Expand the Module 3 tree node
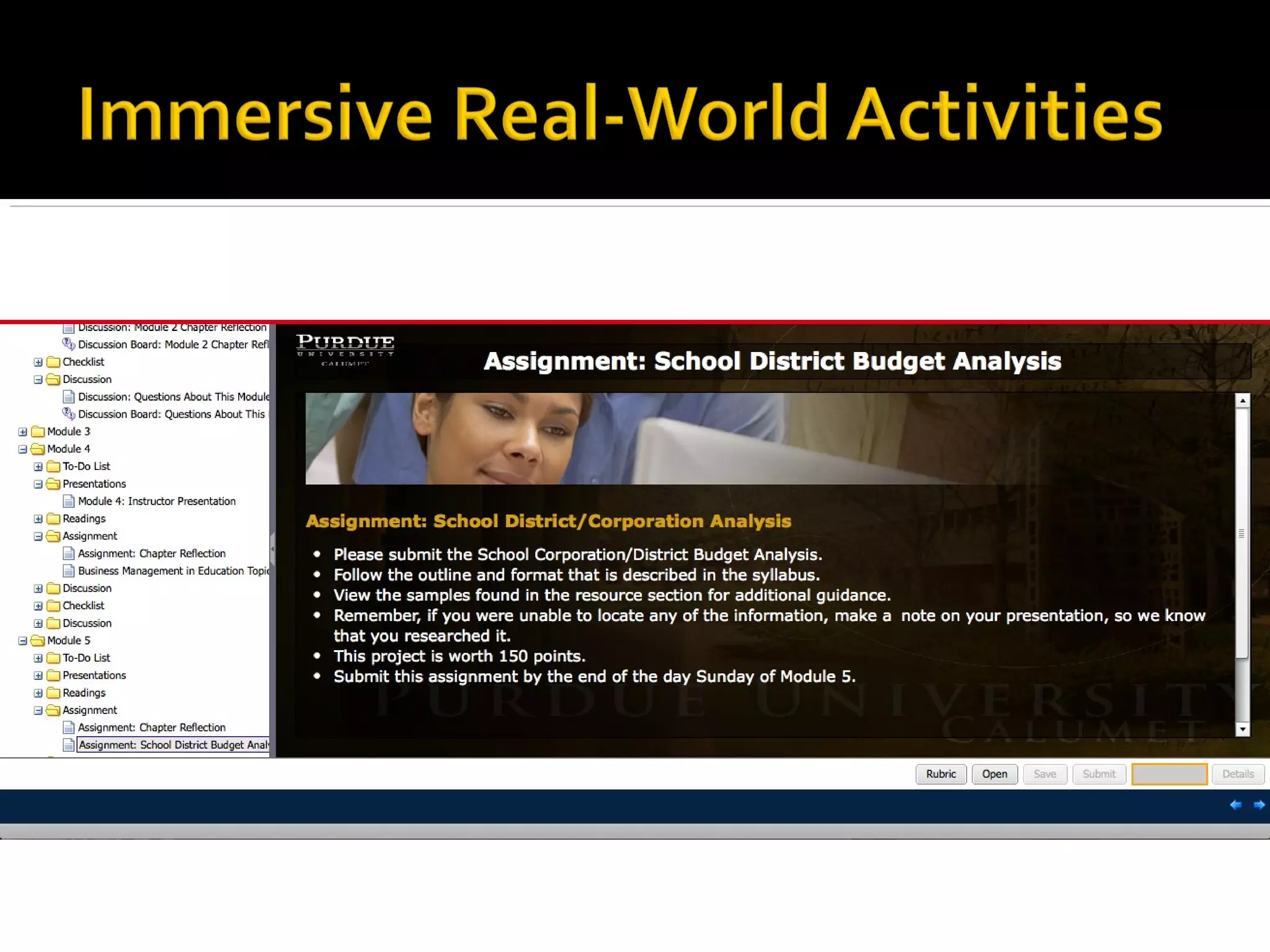Viewport: 1270px width, 952px height. (23, 431)
